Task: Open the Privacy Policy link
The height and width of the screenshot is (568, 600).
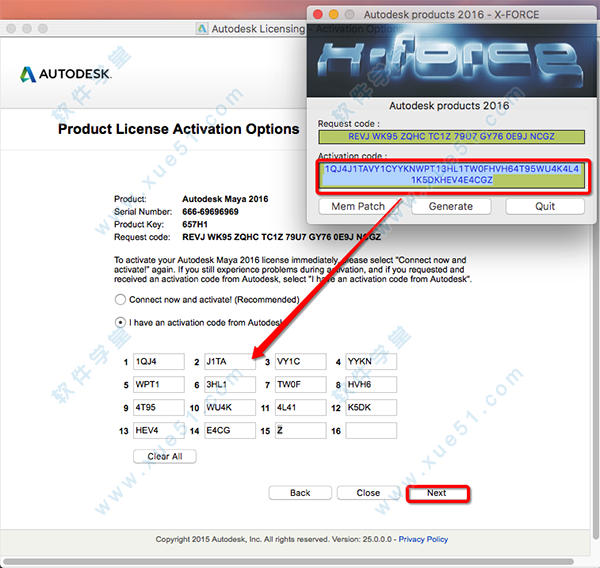Action: (423, 539)
